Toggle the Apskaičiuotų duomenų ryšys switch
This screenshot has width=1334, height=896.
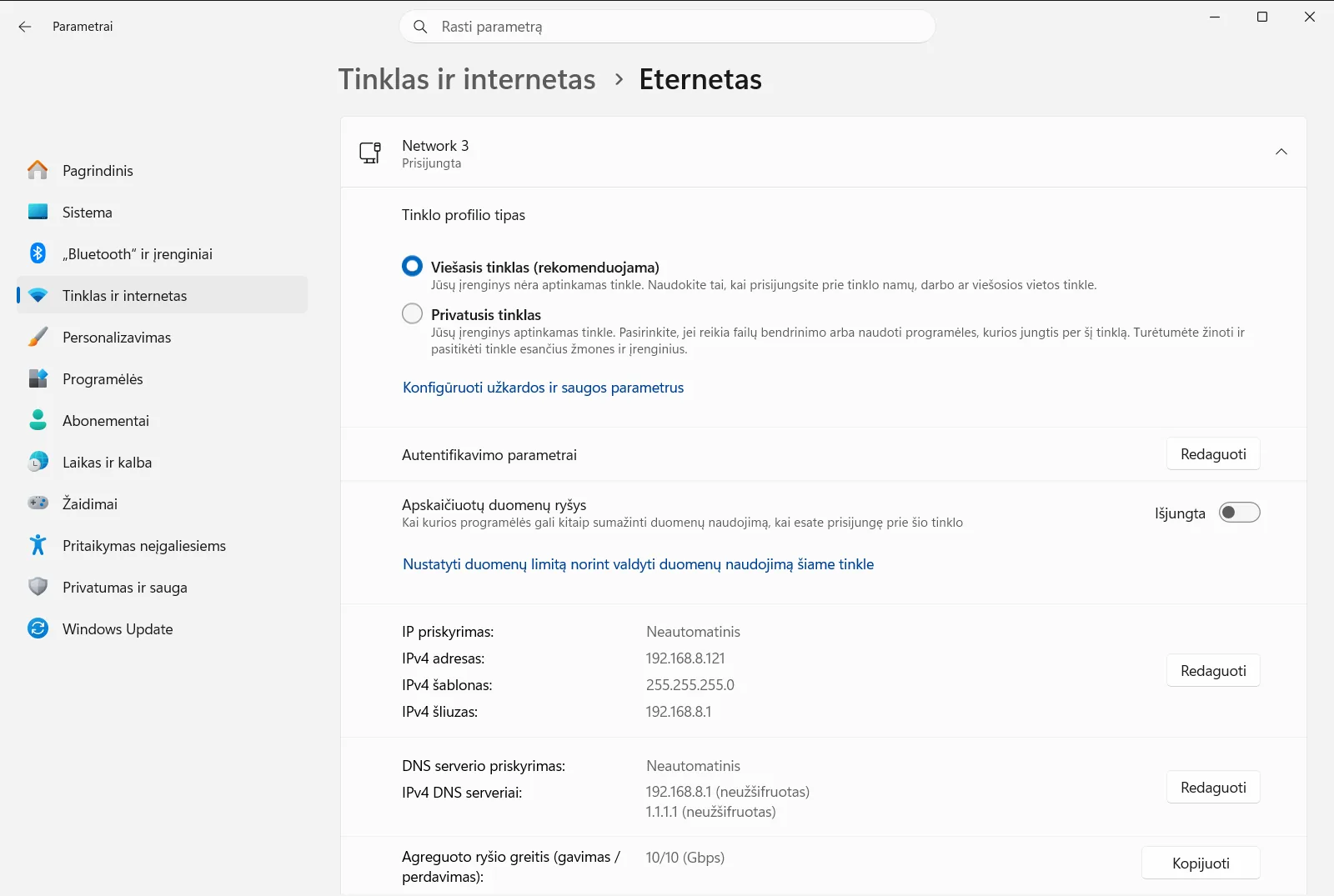(x=1239, y=513)
